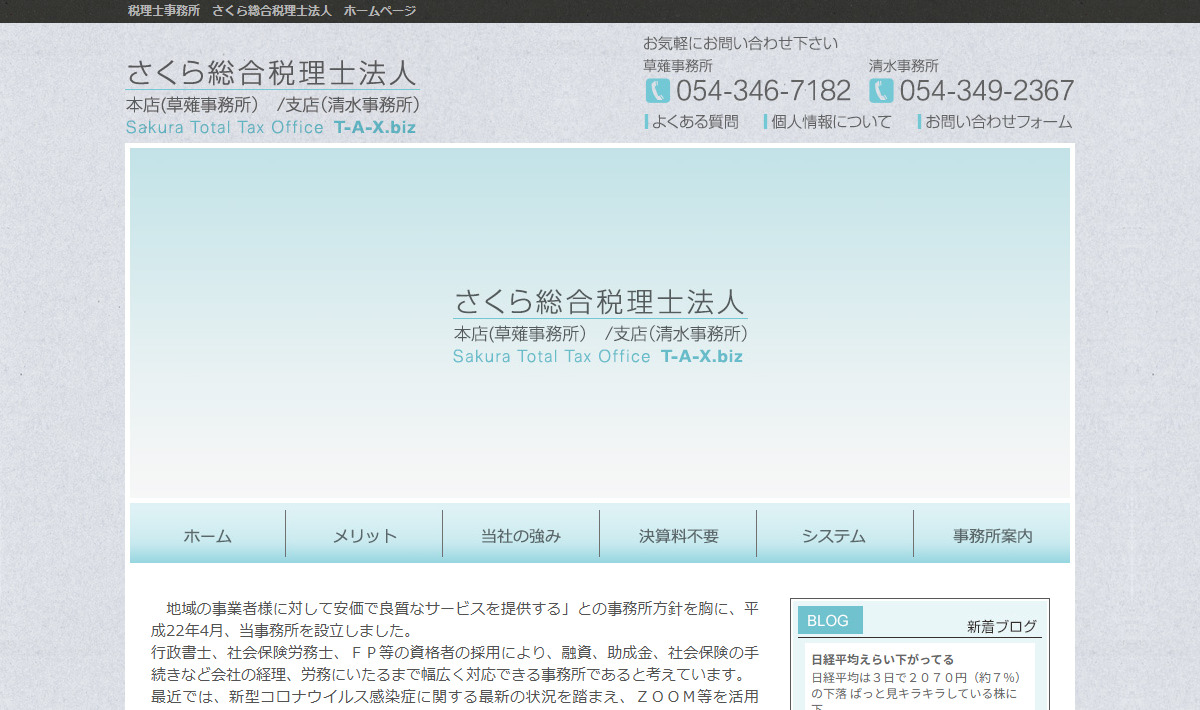
Task: Click the BLOG label badge
Action: pos(829,620)
